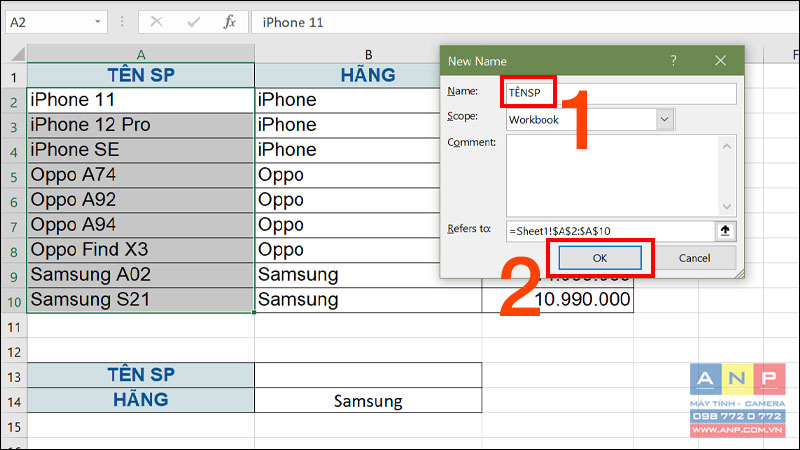
Task: Click the Name field with TÊNSP
Action: click(x=621, y=93)
